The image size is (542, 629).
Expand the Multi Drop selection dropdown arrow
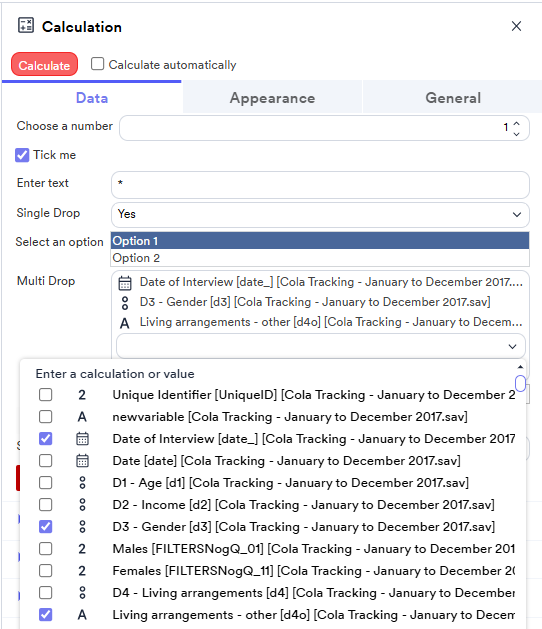[x=512, y=346]
